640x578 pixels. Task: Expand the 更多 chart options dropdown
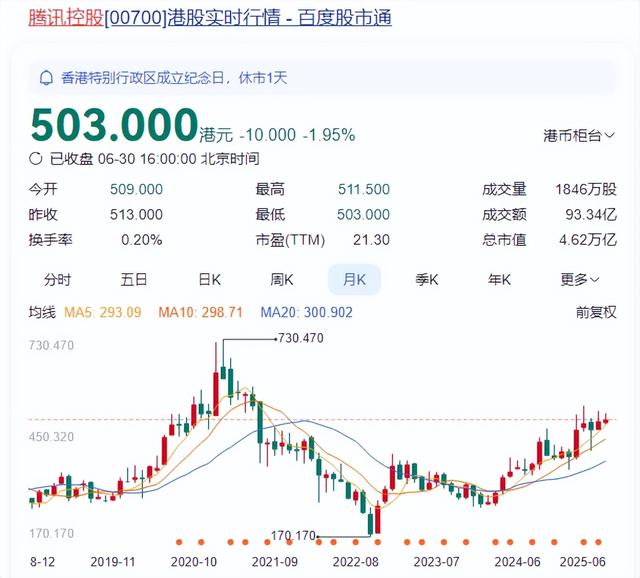pyautogui.click(x=579, y=280)
